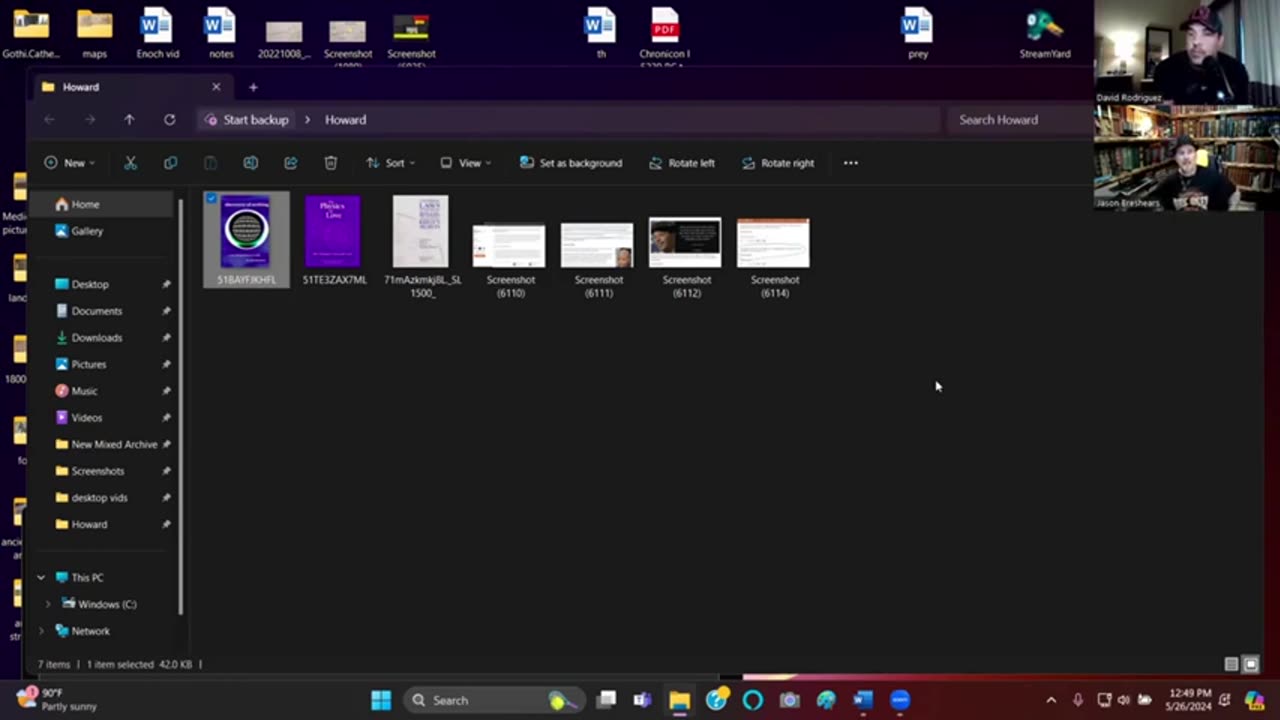The width and height of the screenshot is (1280, 720).
Task: Open Word from the taskbar
Action: point(863,700)
